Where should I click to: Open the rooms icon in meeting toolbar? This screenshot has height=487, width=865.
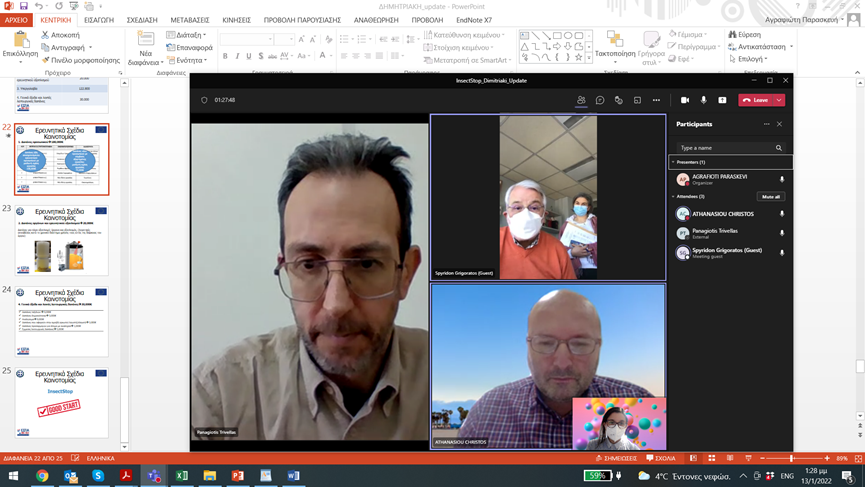pyautogui.click(x=637, y=100)
